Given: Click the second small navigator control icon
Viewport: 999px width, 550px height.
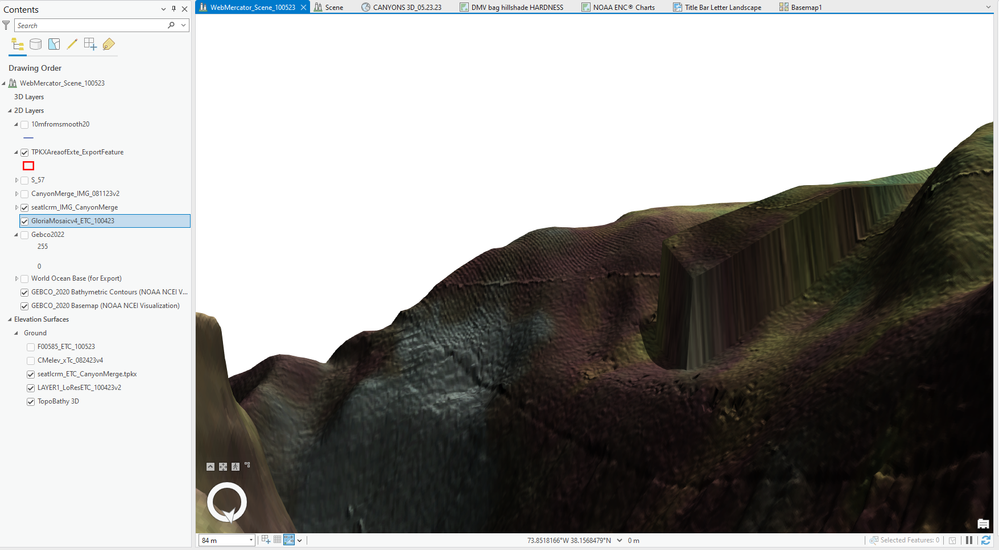Looking at the screenshot, I should click(223, 467).
